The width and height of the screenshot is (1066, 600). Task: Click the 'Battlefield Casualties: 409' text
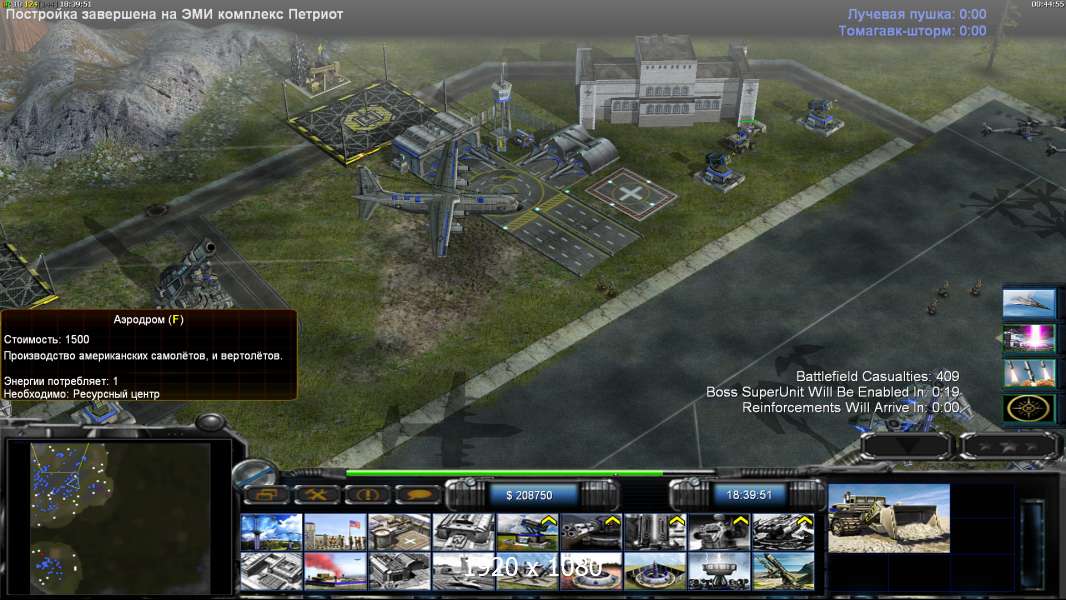[x=877, y=376]
